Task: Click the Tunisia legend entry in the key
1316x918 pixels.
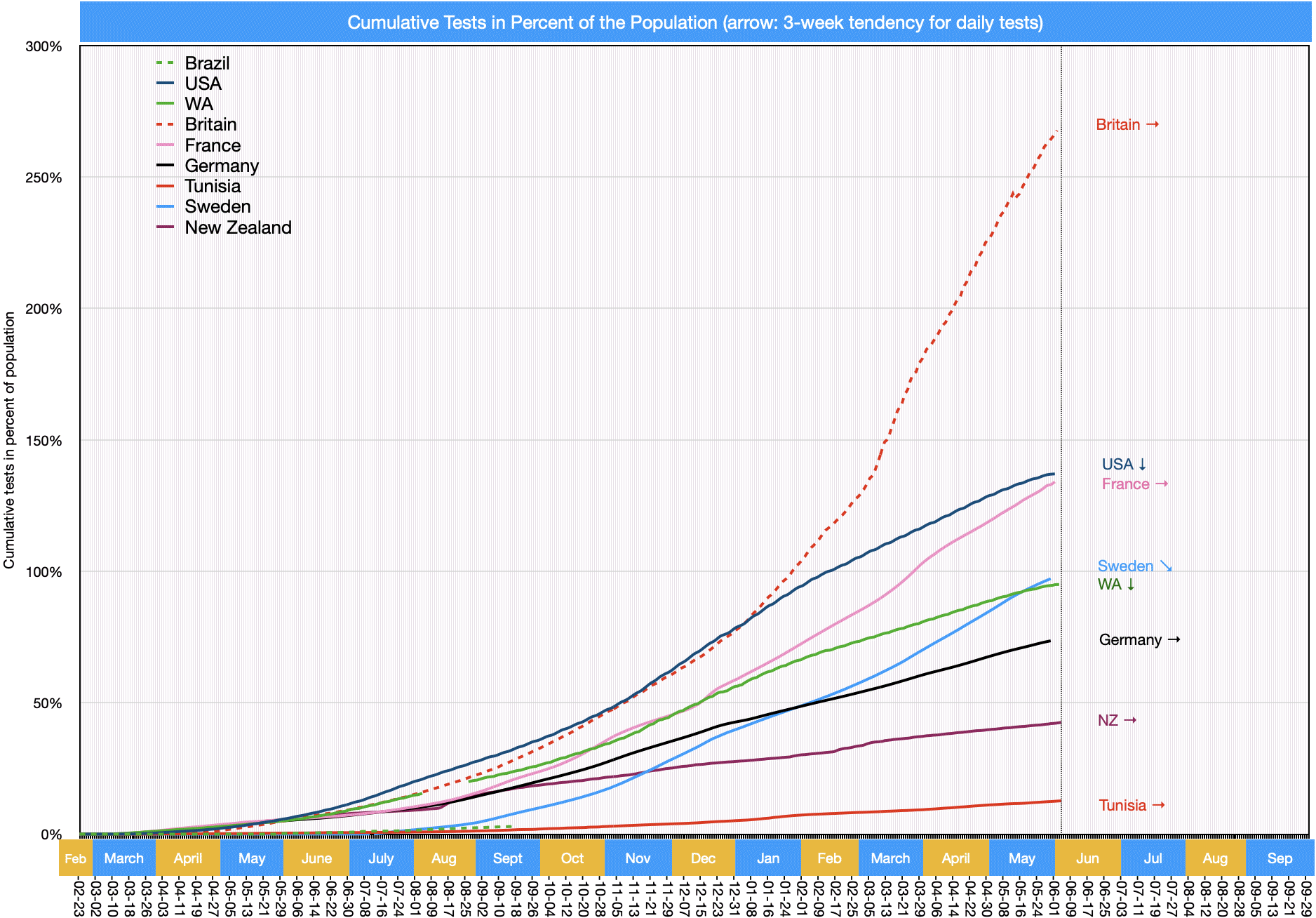Action: coord(212,187)
